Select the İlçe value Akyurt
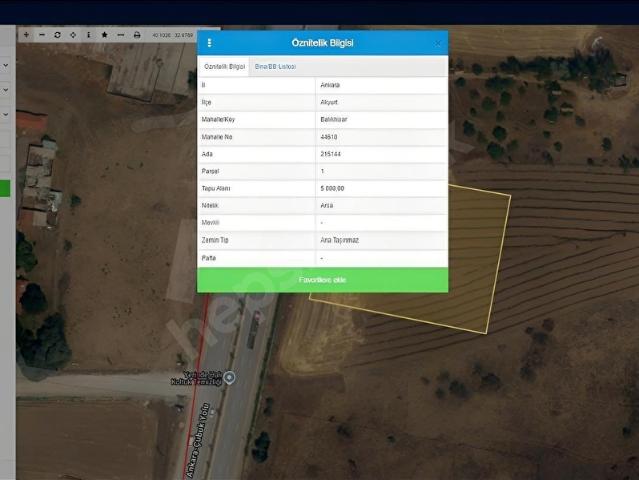 pos(329,102)
